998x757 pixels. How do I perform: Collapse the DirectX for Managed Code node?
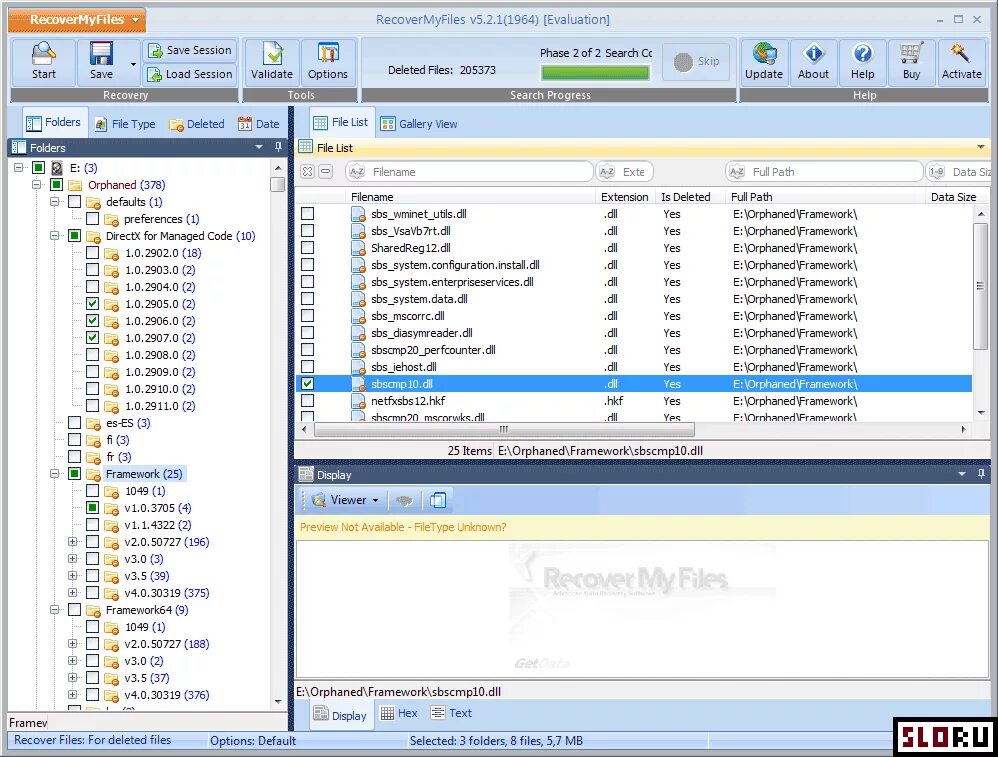click(x=55, y=236)
